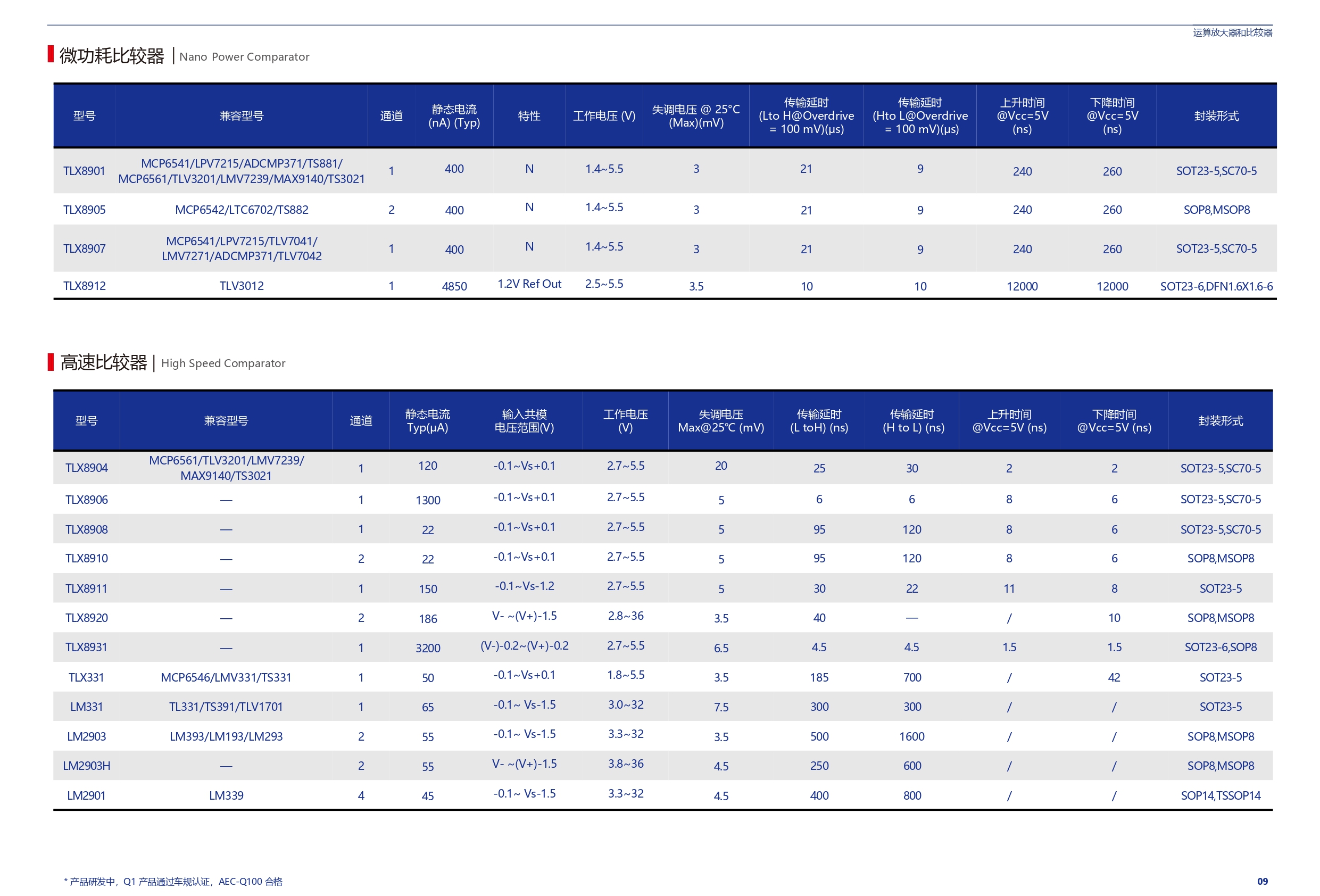Click the 输入共模电压范围 column header
The height and width of the screenshot is (896, 1320).
524,421
